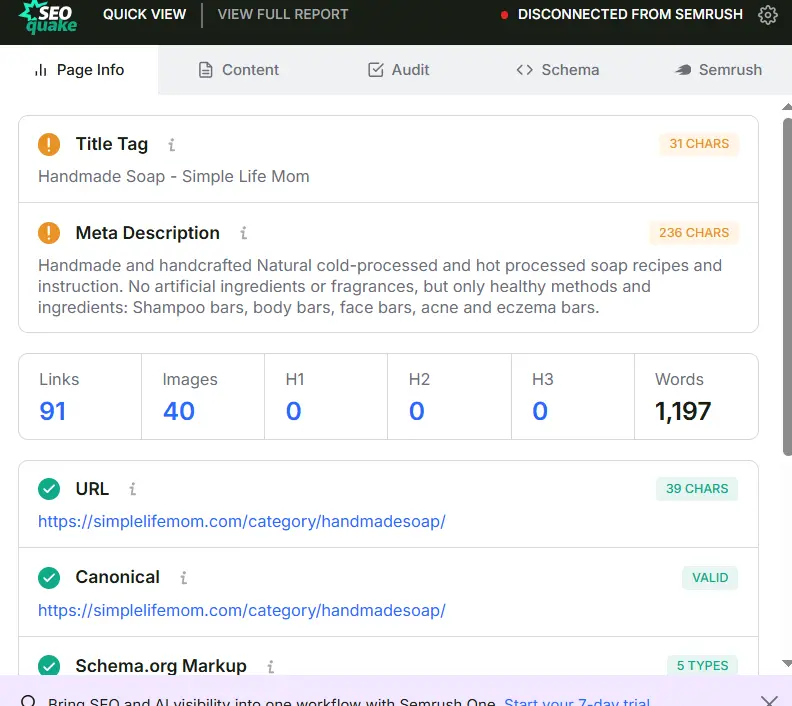792x706 pixels.
Task: Click the Images count 40
Action: click(x=178, y=411)
